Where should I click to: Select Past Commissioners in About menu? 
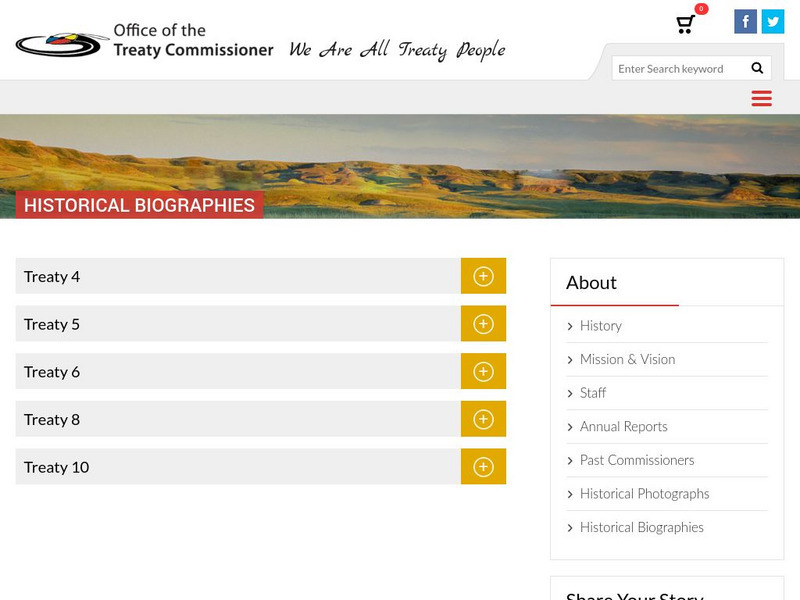[638, 460]
